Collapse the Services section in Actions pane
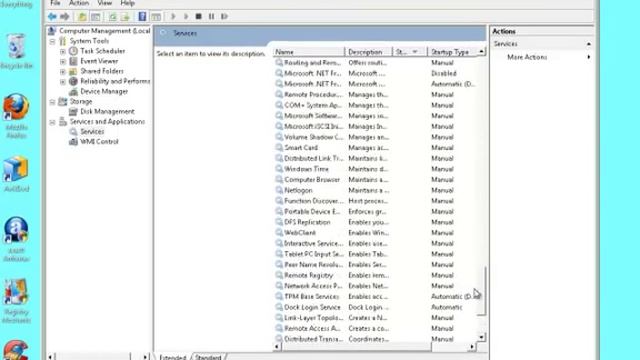This screenshot has height=360, width=640. (x=589, y=44)
